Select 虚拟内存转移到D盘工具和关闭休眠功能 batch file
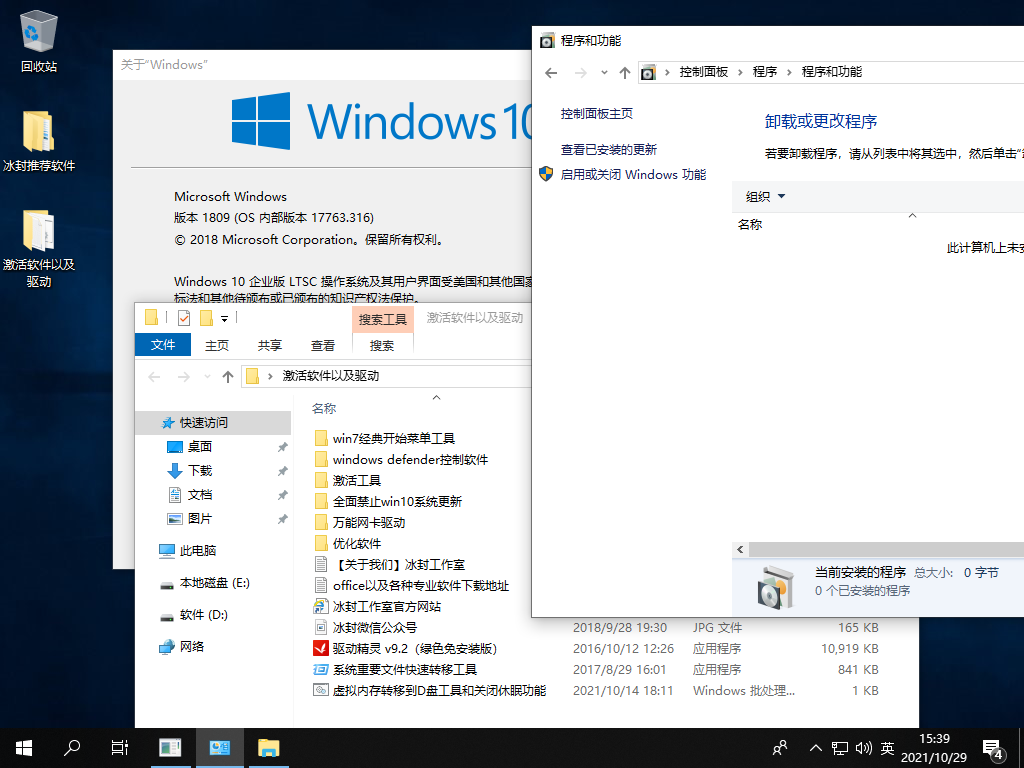 [439, 690]
